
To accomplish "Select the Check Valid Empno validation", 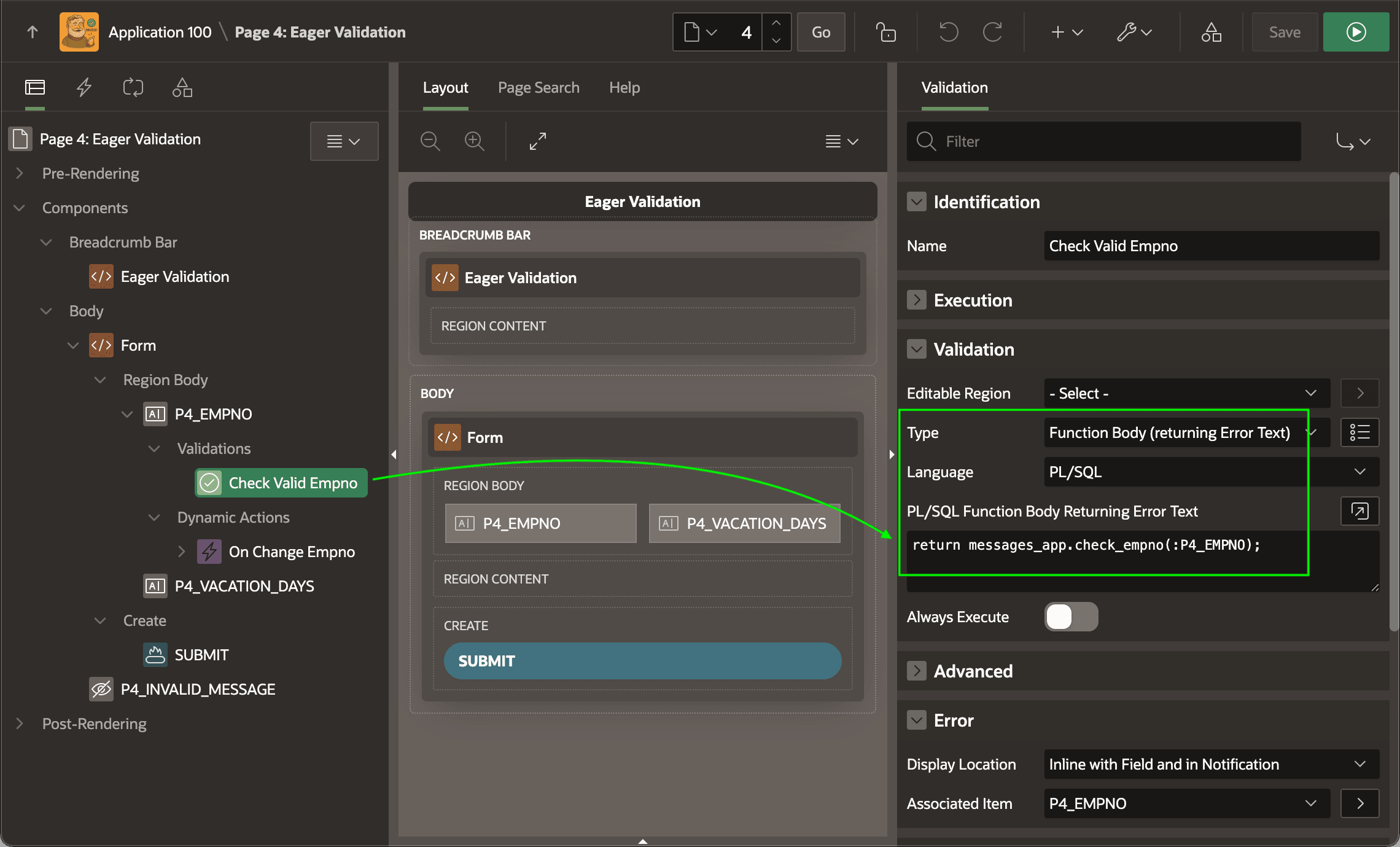I will pyautogui.click(x=281, y=483).
